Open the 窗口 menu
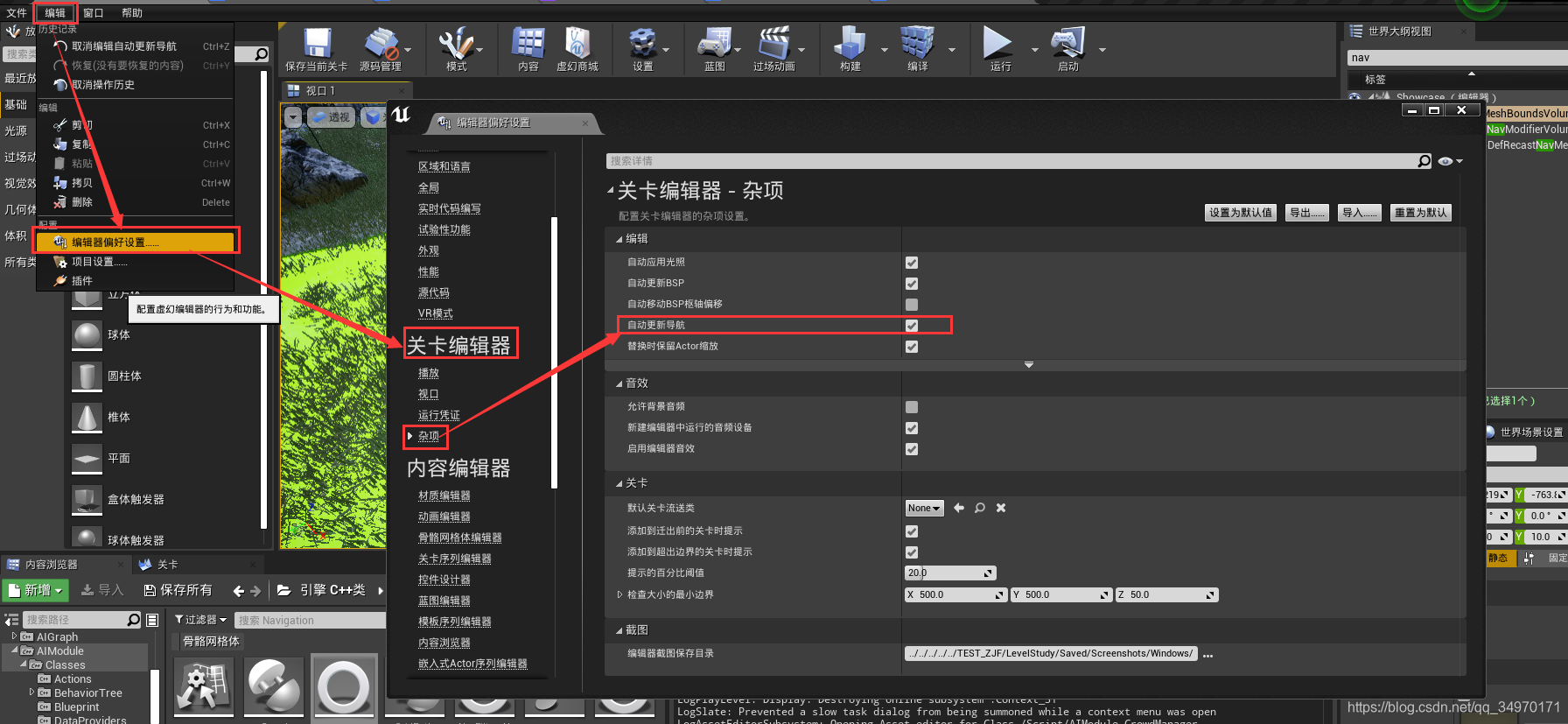 94,12
